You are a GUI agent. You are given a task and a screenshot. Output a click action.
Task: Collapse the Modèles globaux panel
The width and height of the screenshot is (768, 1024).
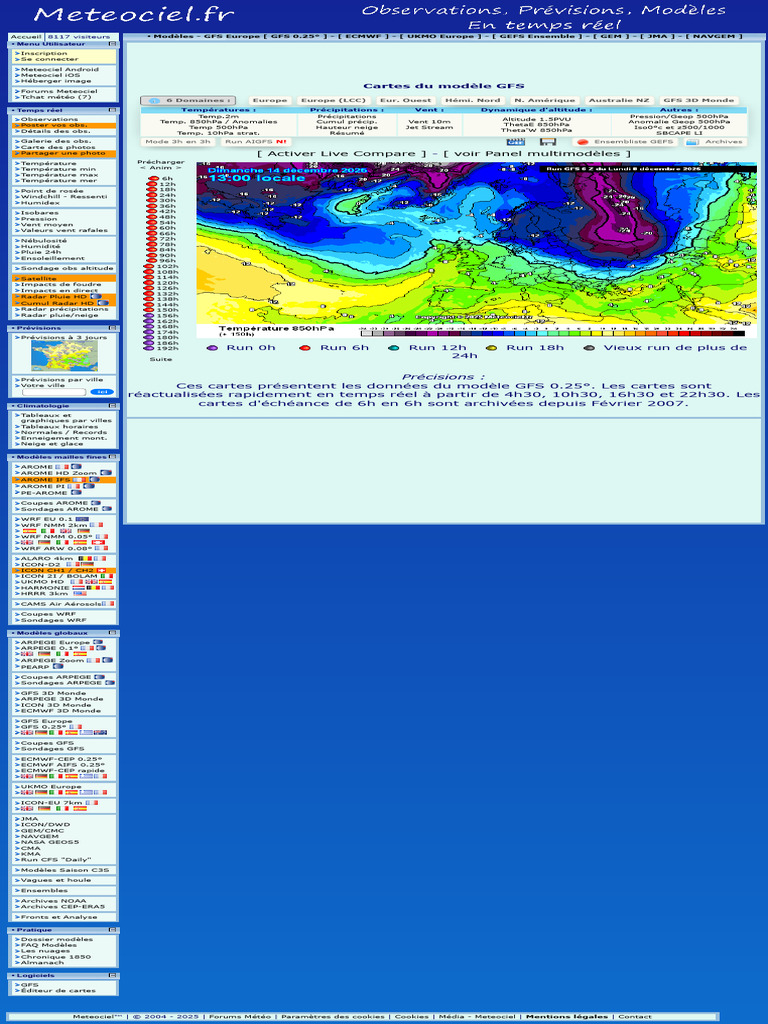coord(112,633)
